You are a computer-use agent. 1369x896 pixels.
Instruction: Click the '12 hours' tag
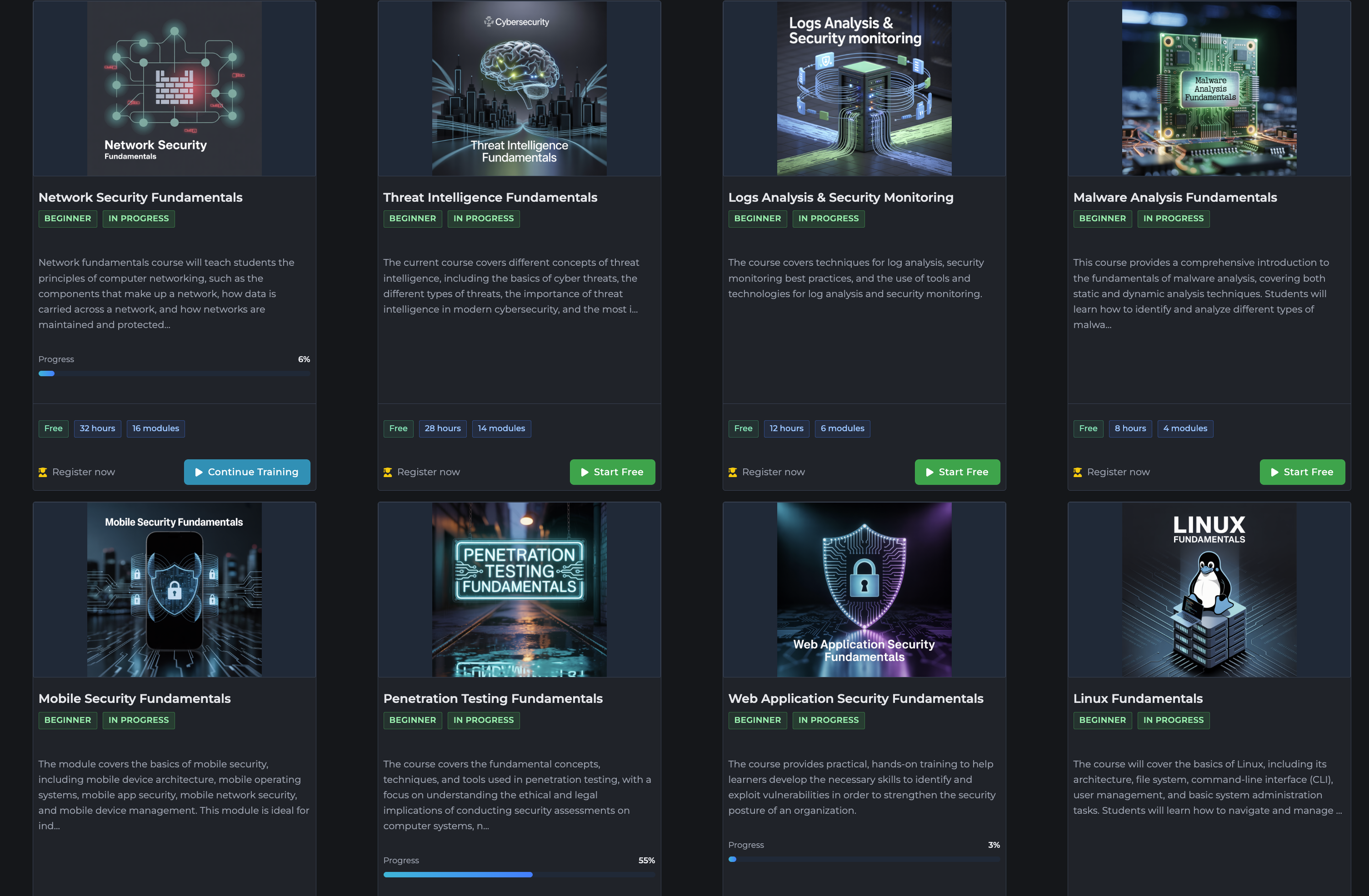786,428
